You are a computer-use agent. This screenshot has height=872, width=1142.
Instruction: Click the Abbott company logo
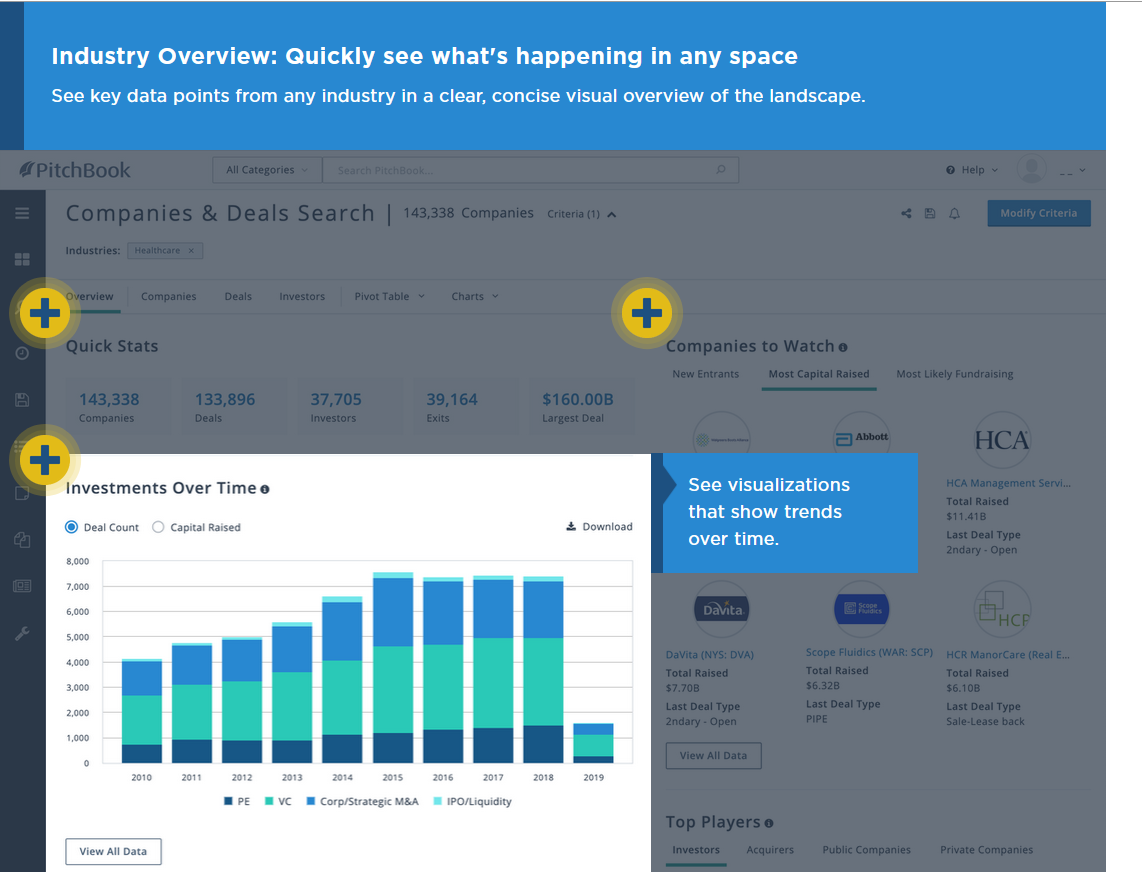pos(862,438)
